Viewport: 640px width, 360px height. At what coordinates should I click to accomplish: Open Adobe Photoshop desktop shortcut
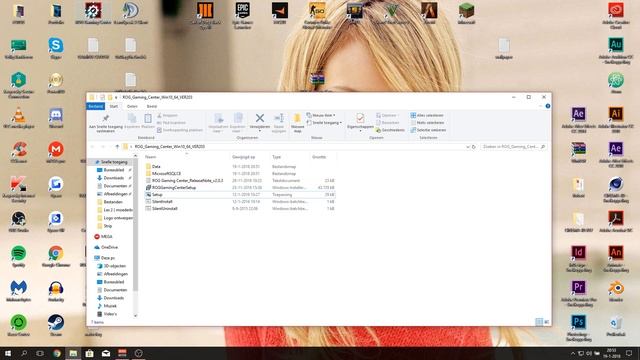pos(578,328)
